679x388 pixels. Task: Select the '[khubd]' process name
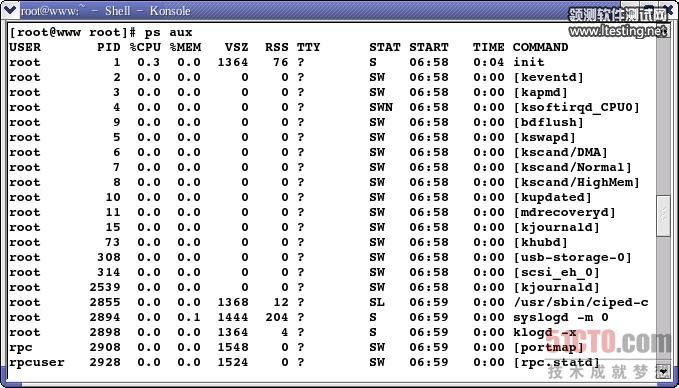[x=540, y=242]
